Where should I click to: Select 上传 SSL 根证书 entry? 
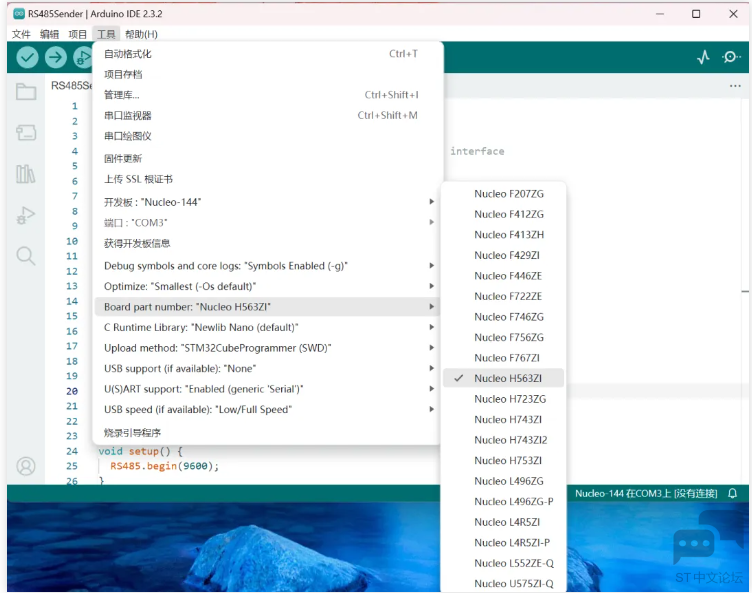pyautogui.click(x=267, y=179)
